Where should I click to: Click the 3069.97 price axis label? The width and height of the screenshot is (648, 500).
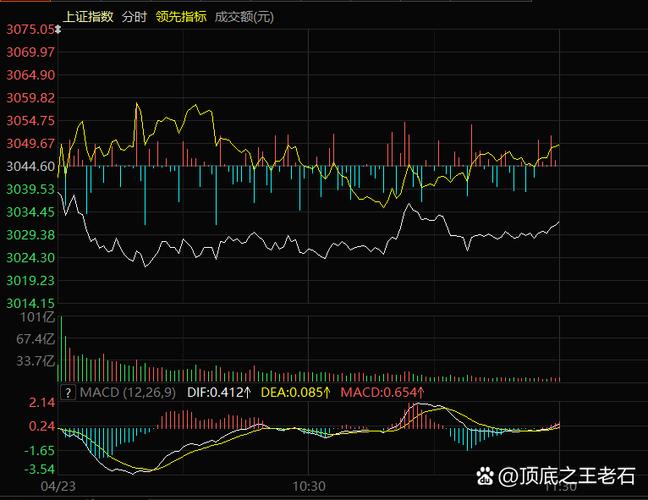(30, 52)
